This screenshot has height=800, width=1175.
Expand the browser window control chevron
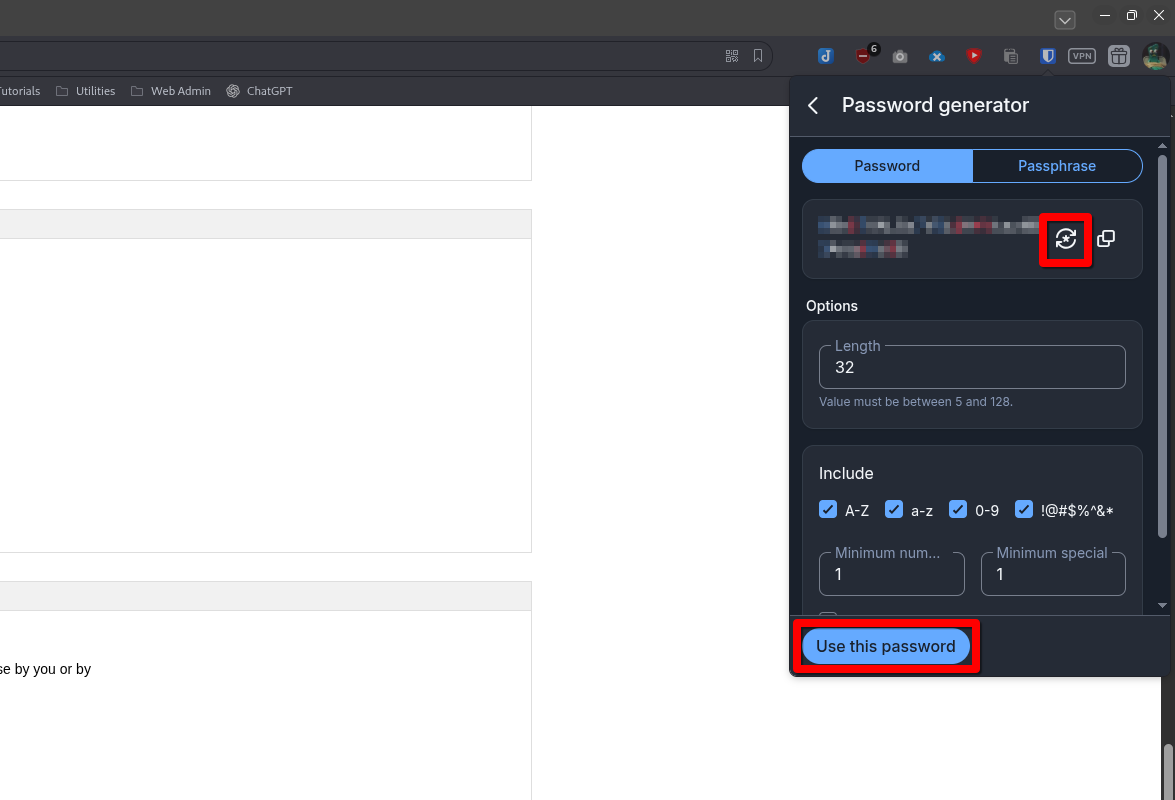(x=1064, y=19)
